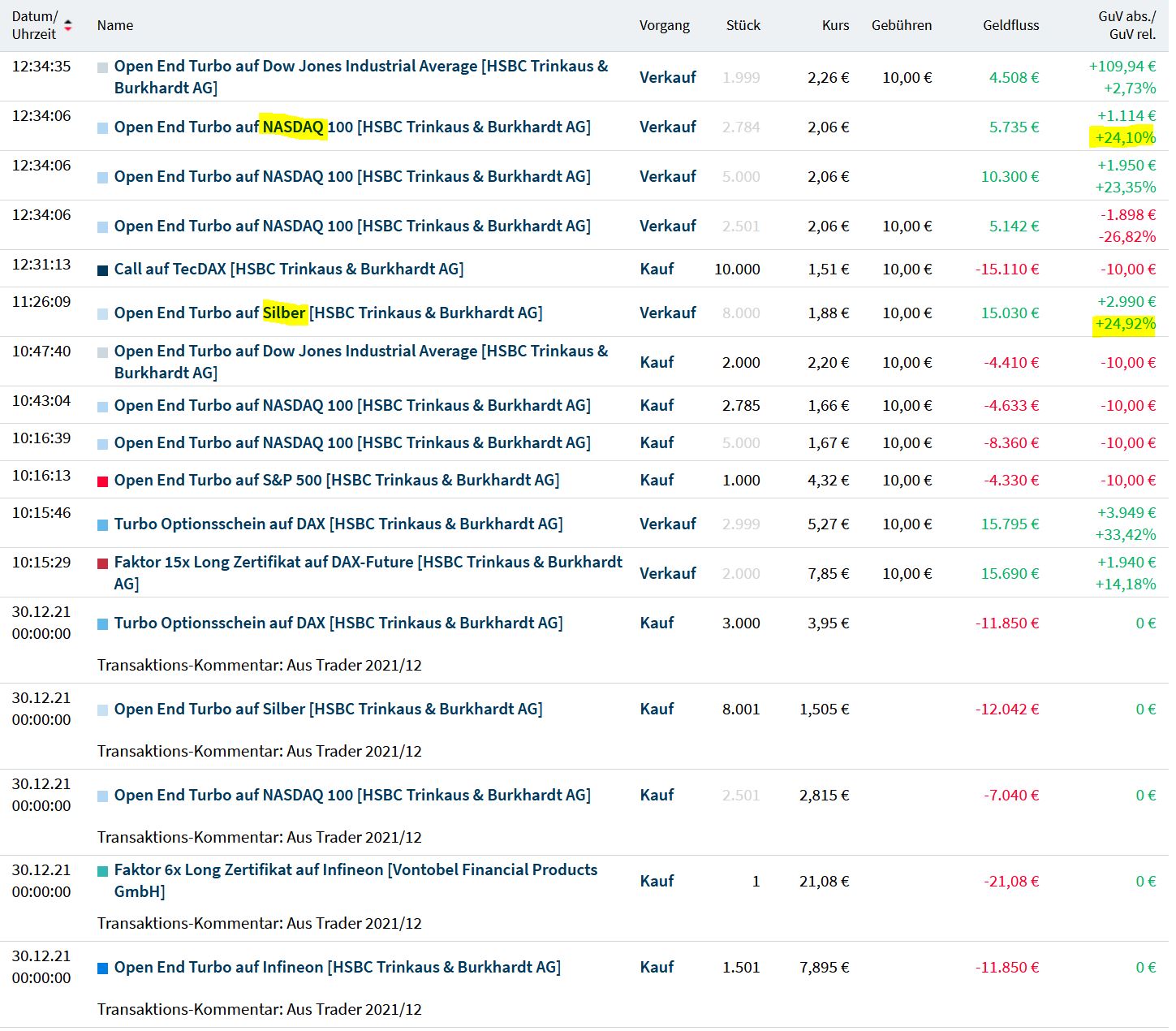Click the blue square beside the 10:15:46 DAX Optionsschein

pos(102,525)
